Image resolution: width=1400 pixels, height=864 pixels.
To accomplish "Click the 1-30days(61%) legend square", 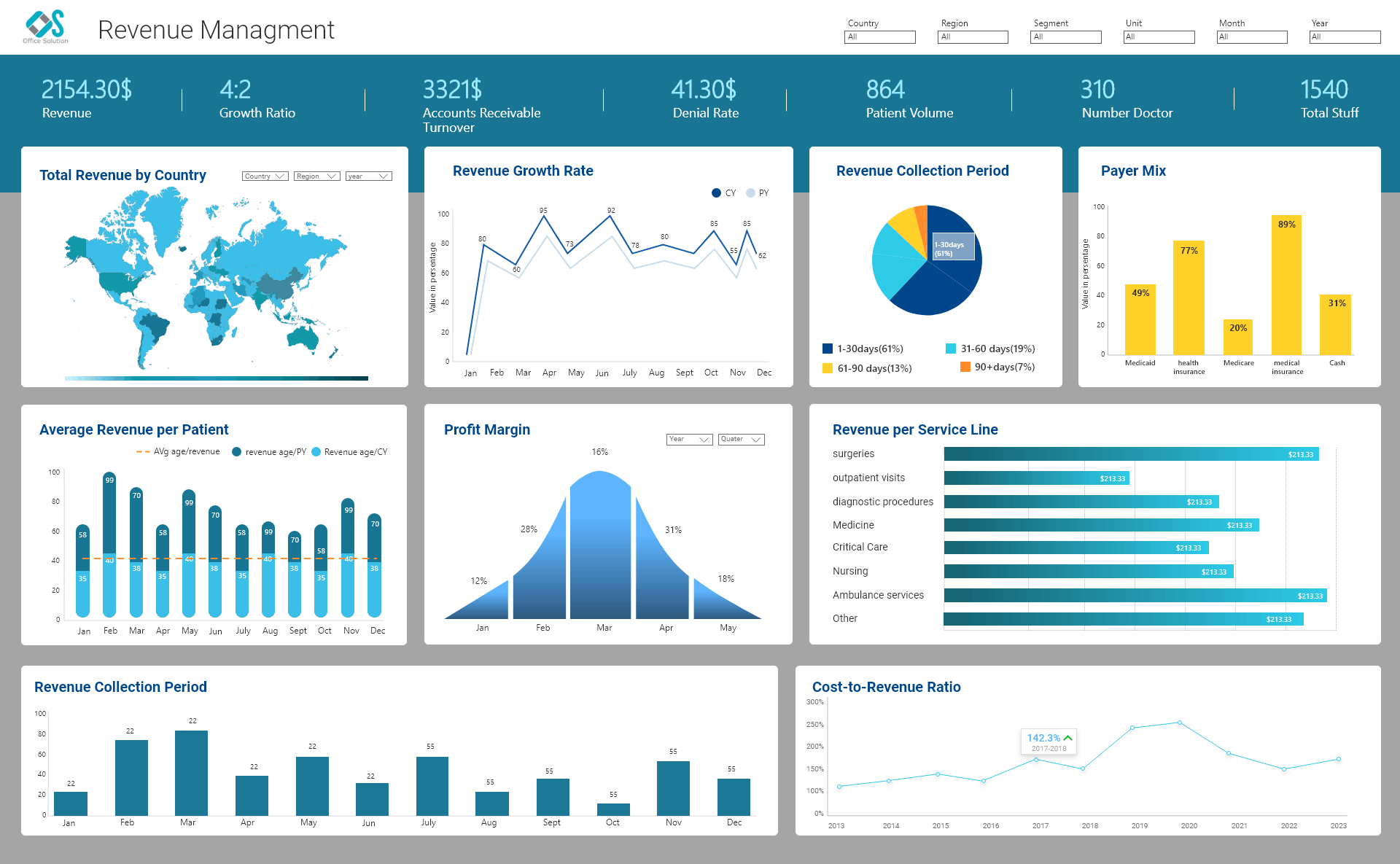I will 828,349.
